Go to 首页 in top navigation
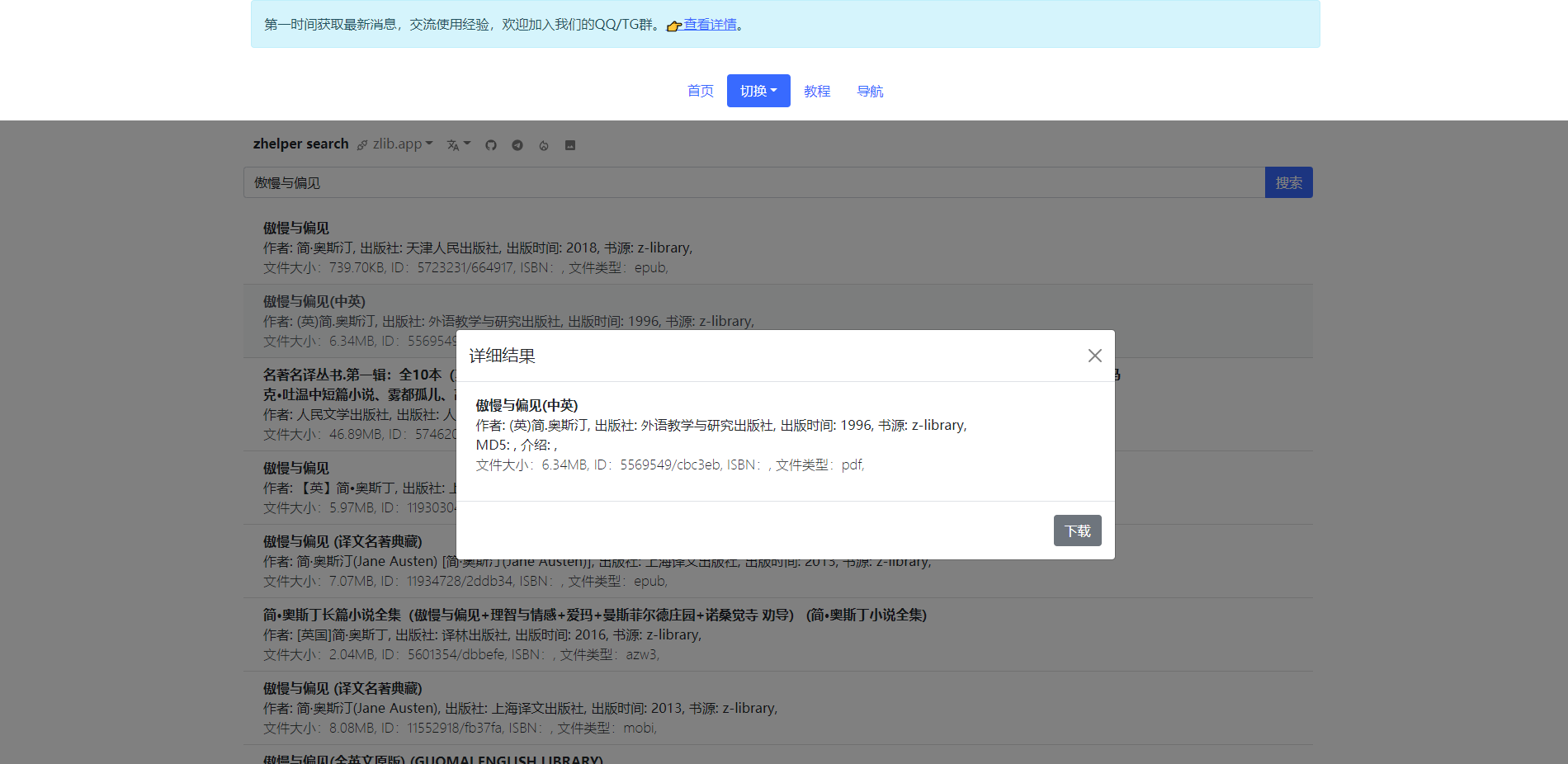1568x764 pixels. point(701,91)
